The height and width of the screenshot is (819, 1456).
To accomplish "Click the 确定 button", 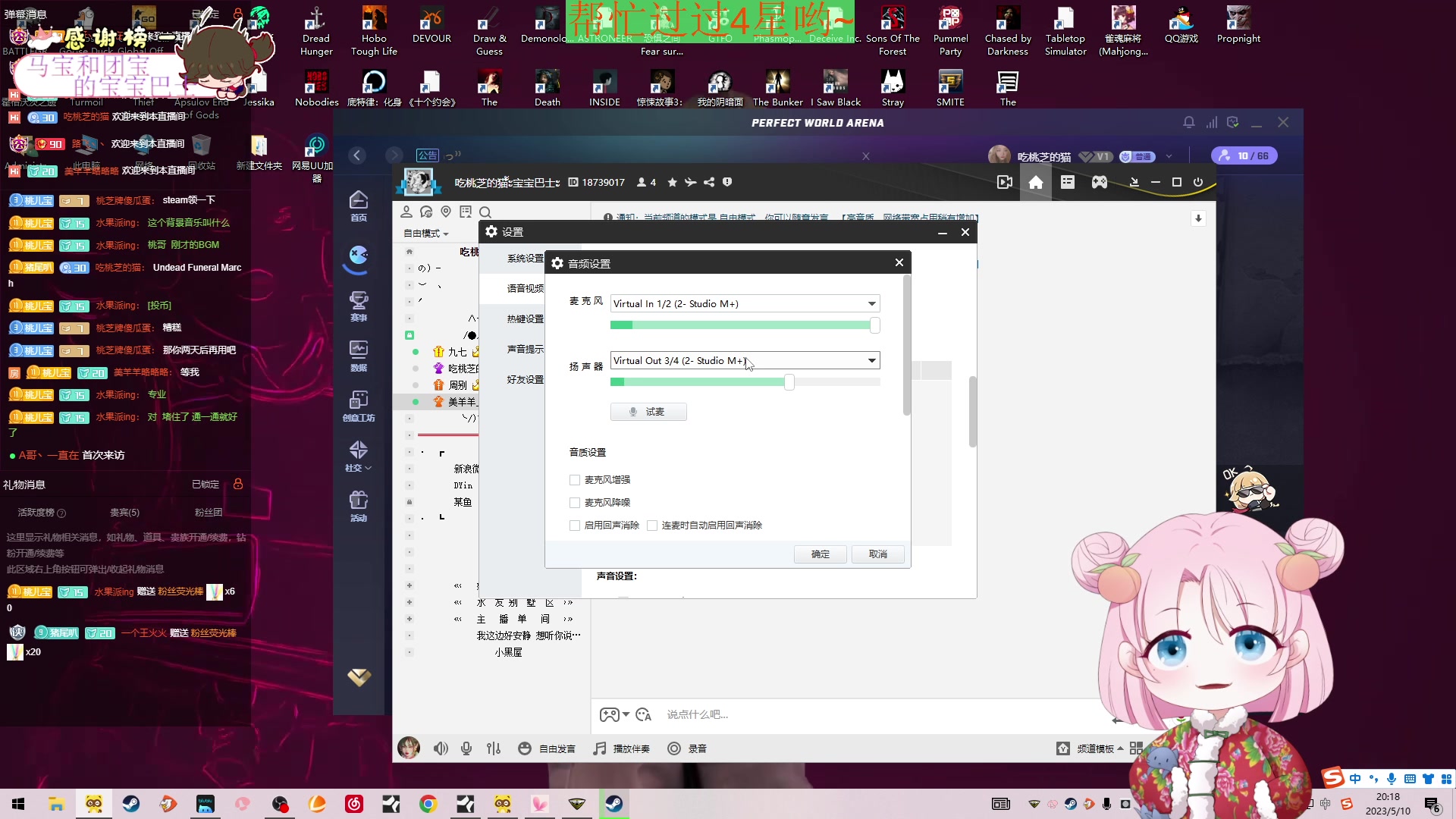I will 820,554.
